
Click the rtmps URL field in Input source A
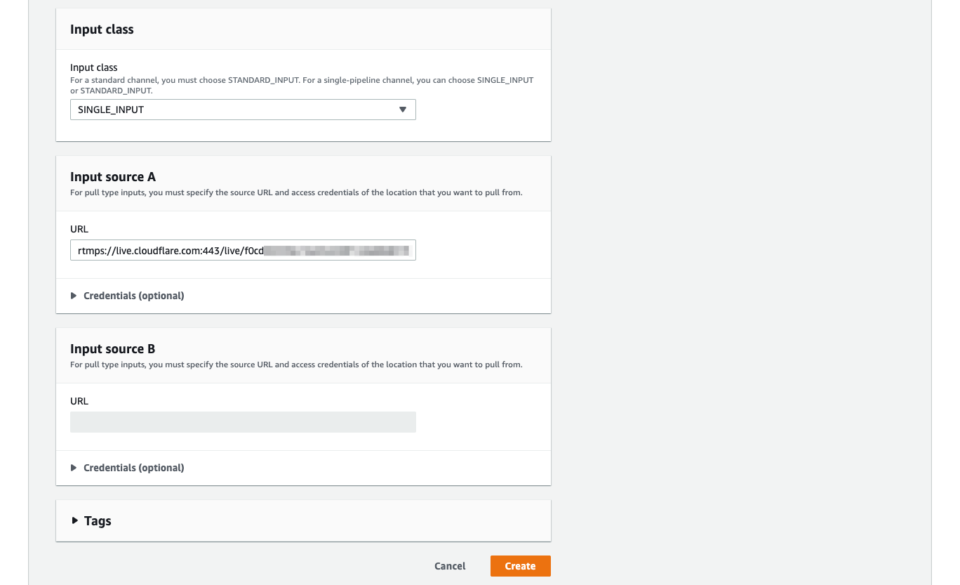point(242,249)
